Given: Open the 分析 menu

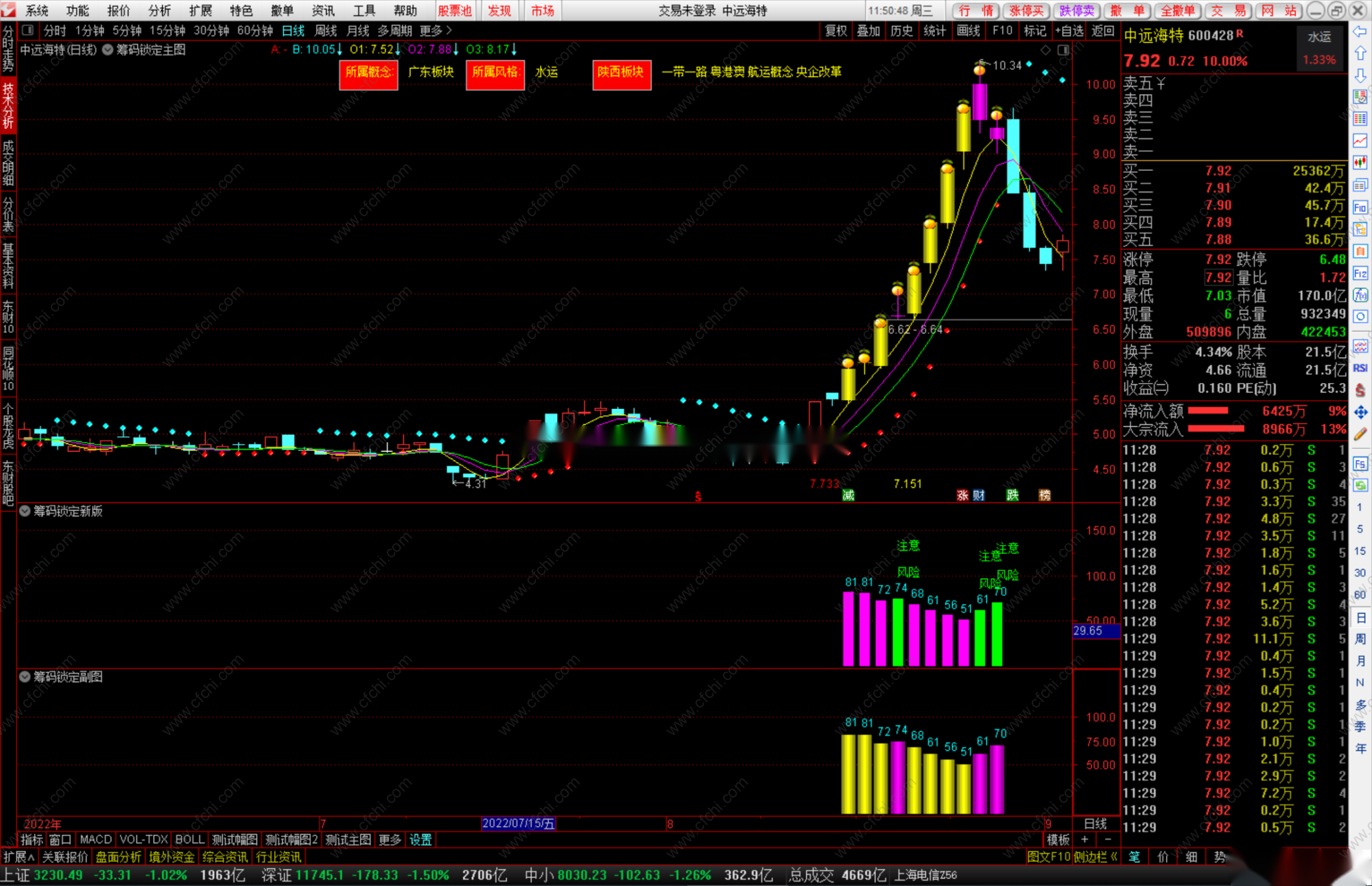Looking at the screenshot, I should click(x=159, y=10).
